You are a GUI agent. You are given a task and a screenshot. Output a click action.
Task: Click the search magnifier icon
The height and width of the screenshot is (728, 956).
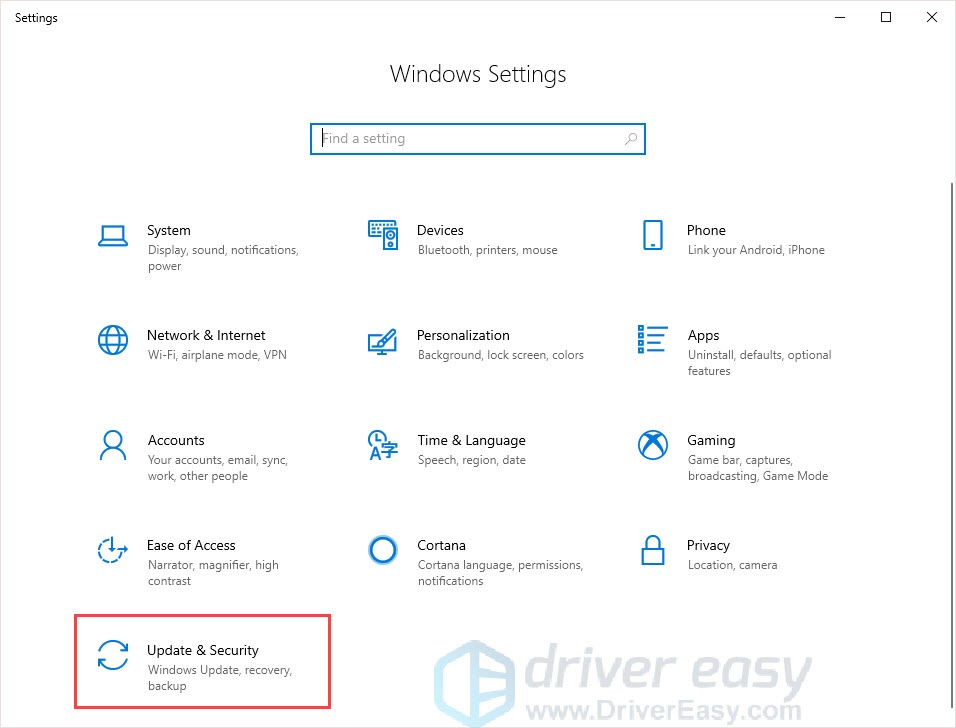pyautogui.click(x=631, y=139)
